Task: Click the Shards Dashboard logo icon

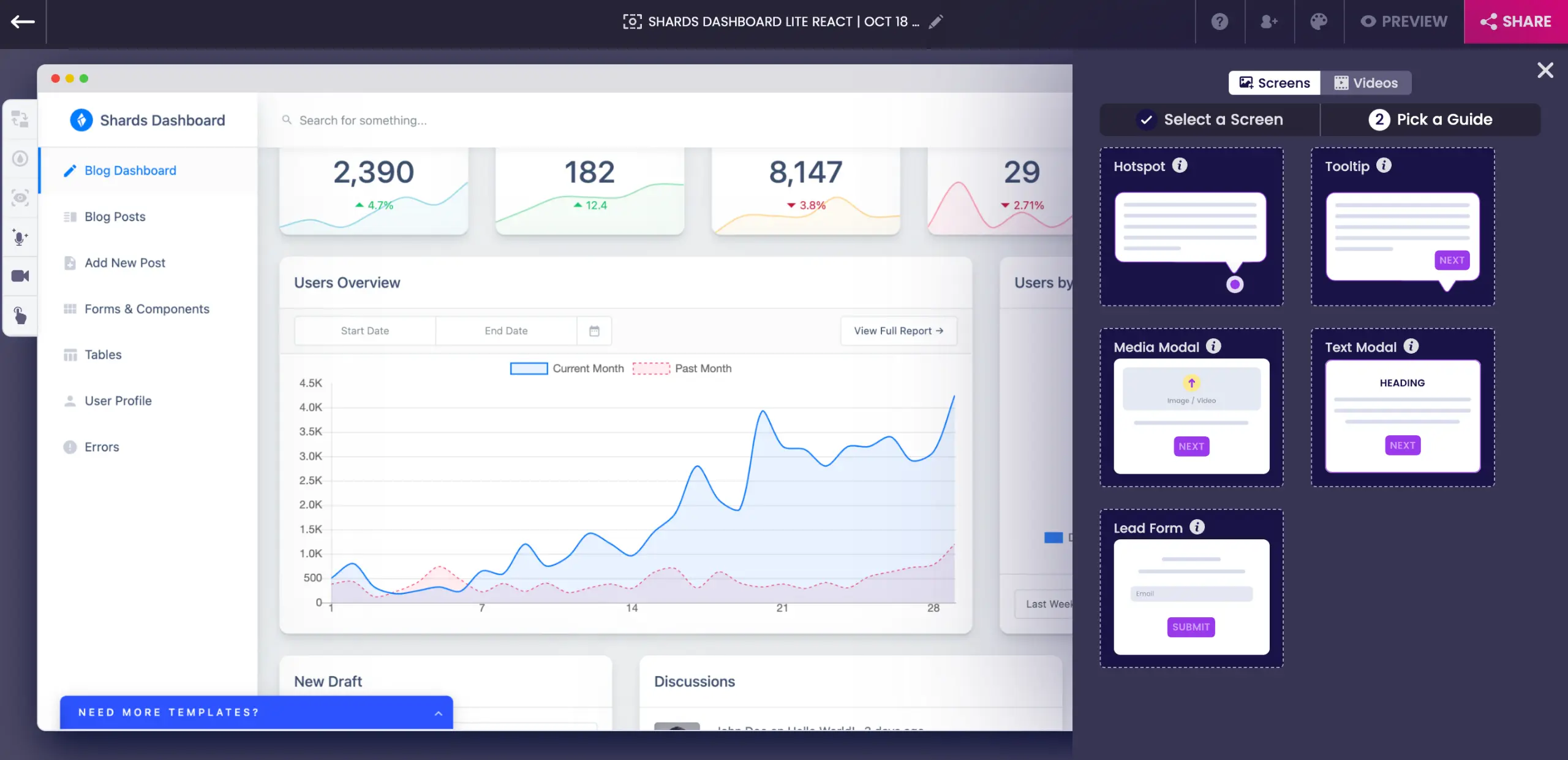Action: [x=81, y=120]
